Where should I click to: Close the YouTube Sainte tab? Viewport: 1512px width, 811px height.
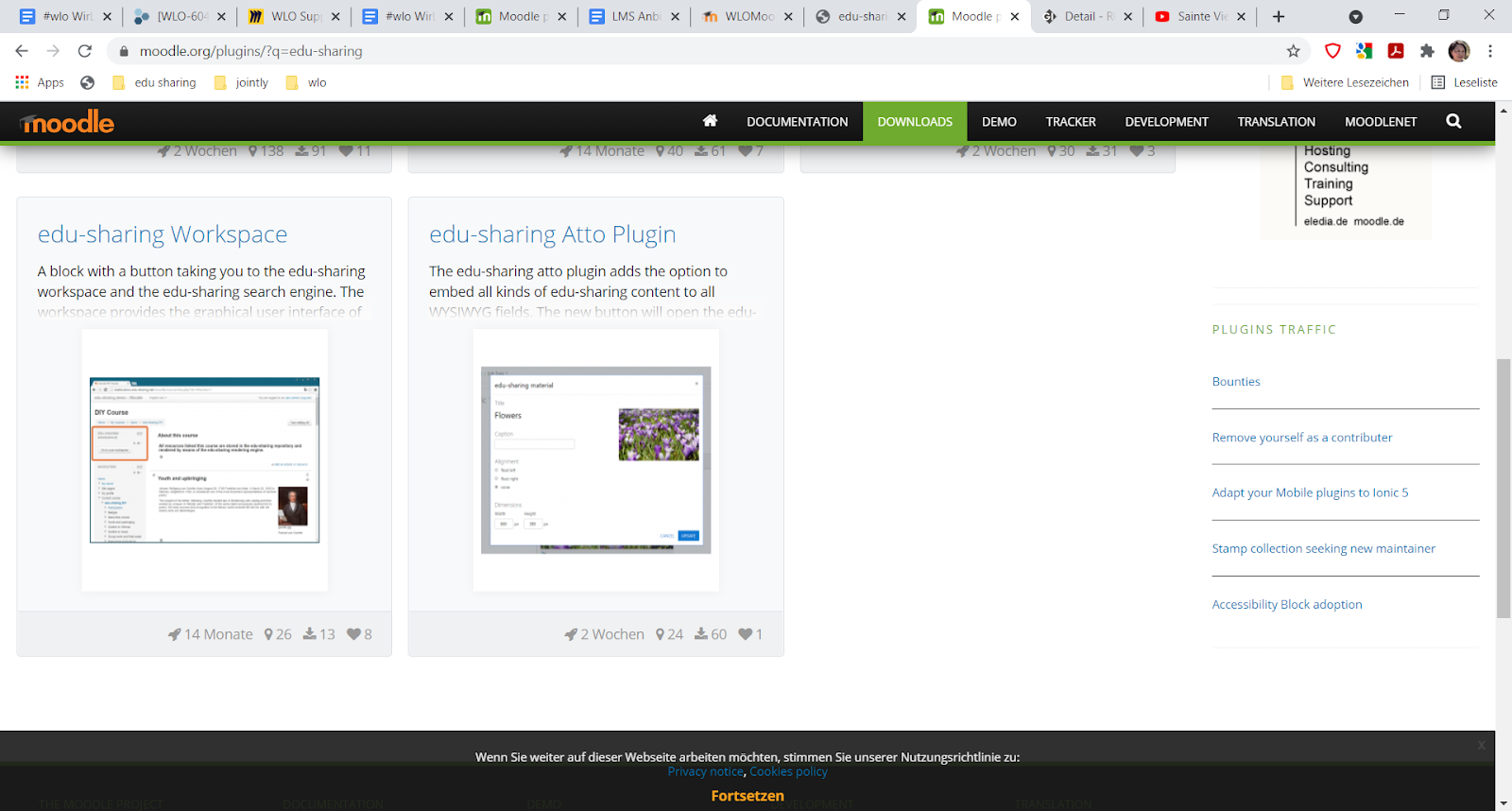point(1241,16)
